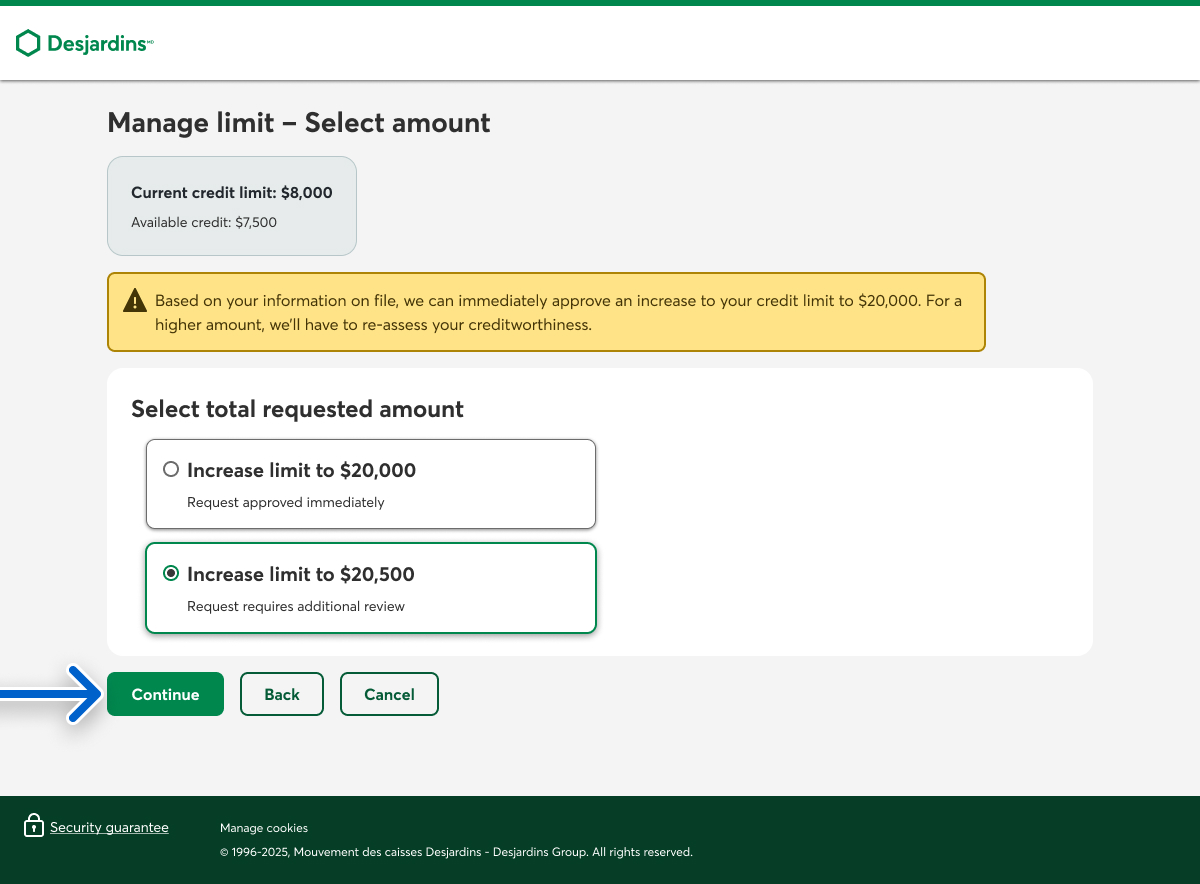Select the $20,500 radio button
1200x884 pixels.
[x=171, y=573]
